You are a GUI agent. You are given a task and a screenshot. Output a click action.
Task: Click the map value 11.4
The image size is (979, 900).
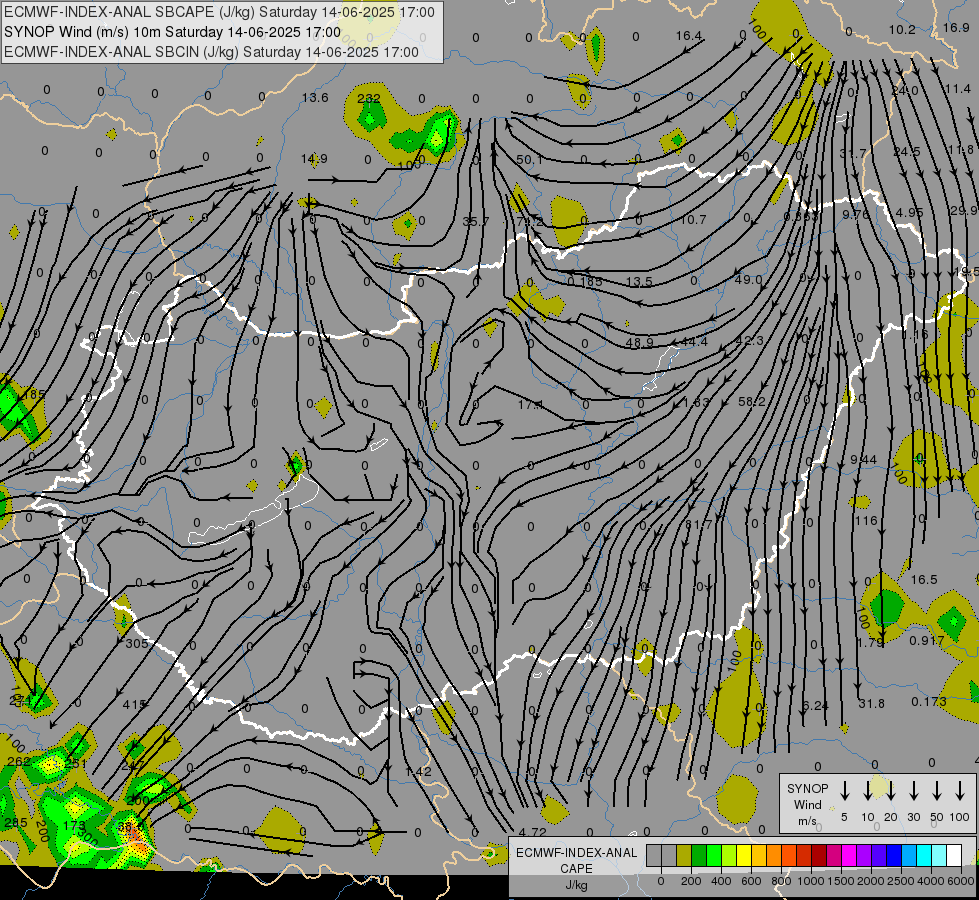pyautogui.click(x=958, y=89)
